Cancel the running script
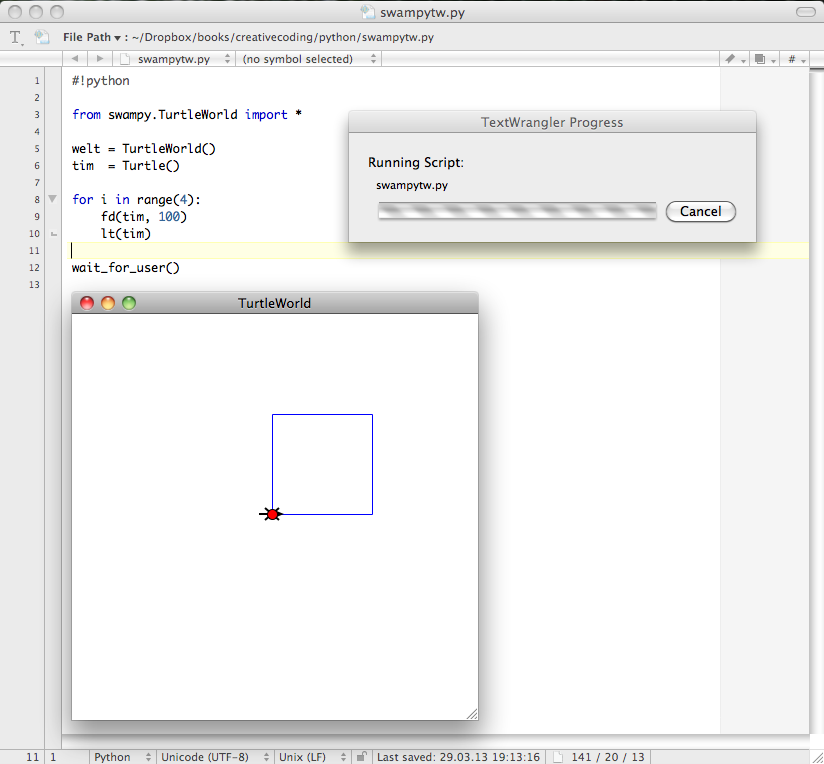This screenshot has width=824, height=764. pyautogui.click(x=701, y=211)
